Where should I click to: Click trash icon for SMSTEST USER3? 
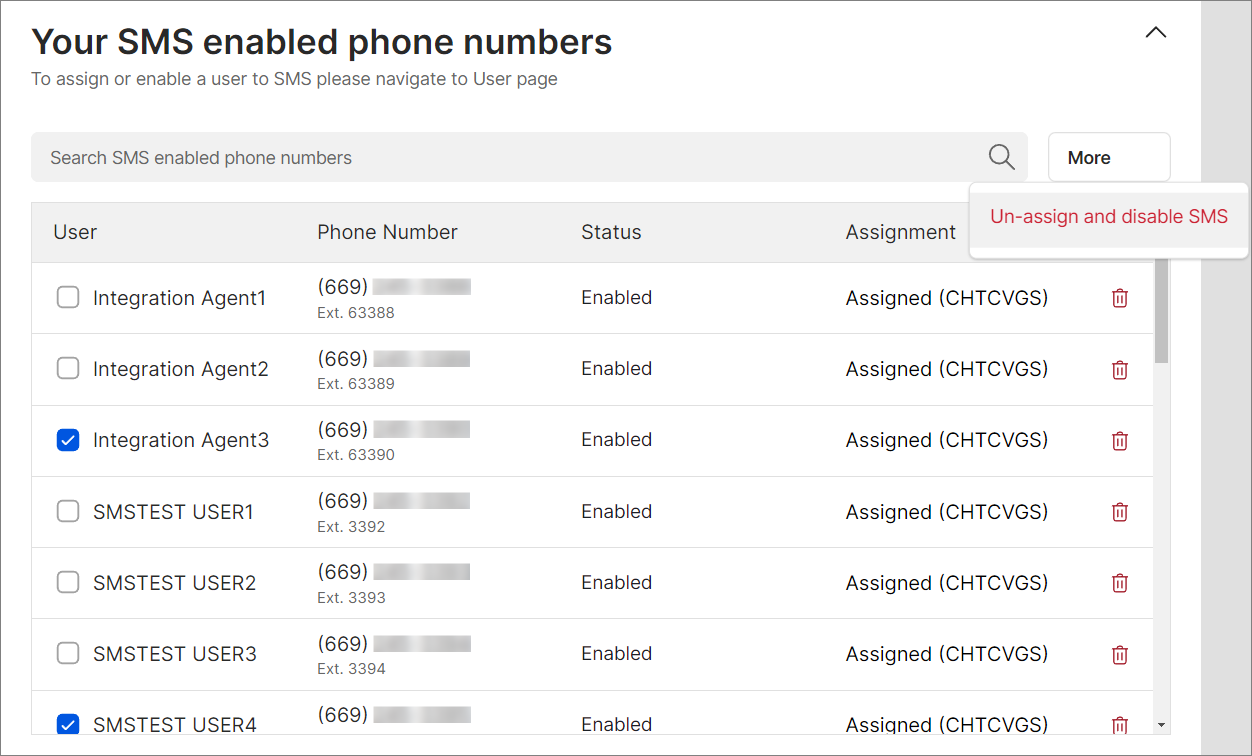tap(1120, 654)
